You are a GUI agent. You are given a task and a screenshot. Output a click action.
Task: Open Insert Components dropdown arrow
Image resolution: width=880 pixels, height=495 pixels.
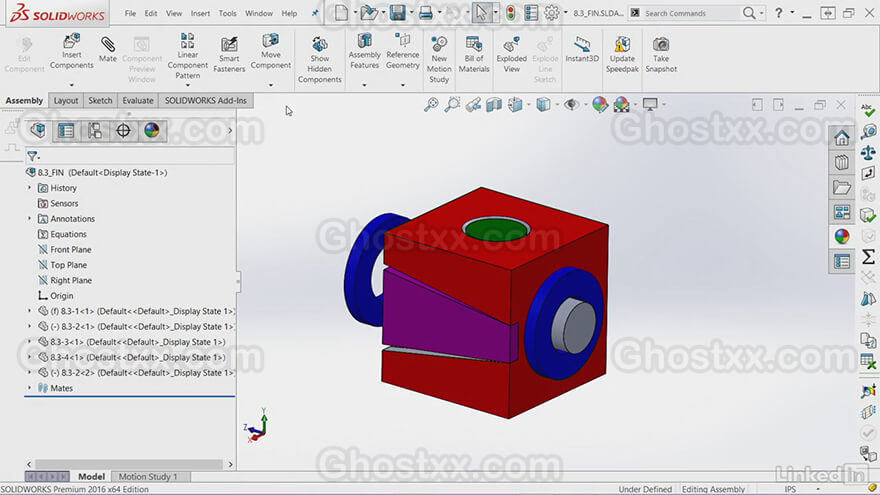pyautogui.click(x=72, y=85)
